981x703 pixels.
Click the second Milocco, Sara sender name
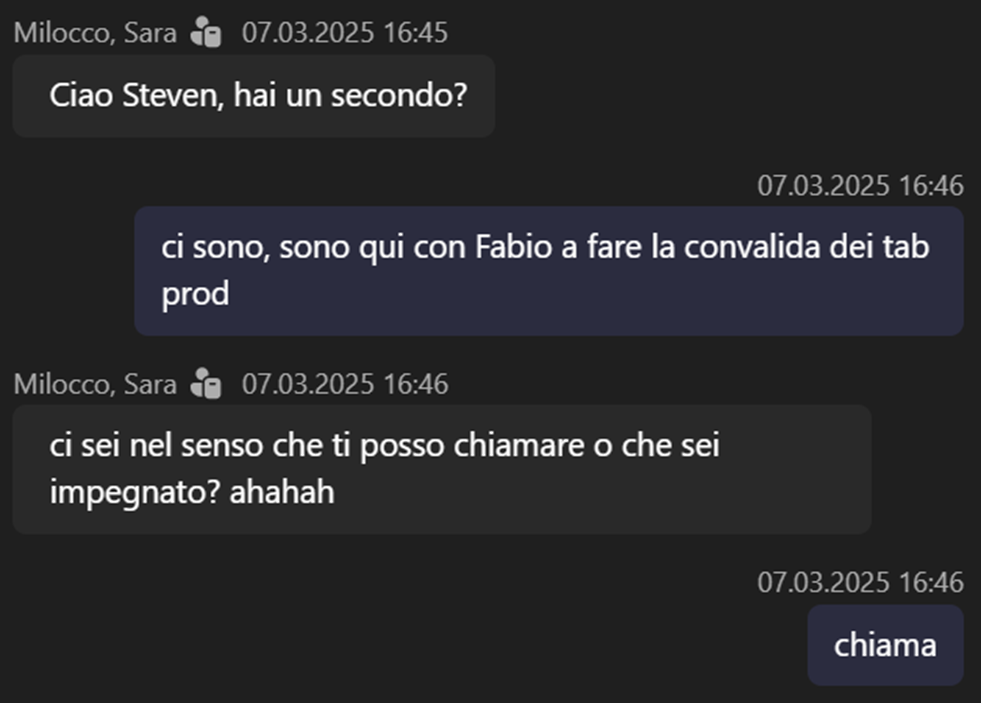coord(95,384)
